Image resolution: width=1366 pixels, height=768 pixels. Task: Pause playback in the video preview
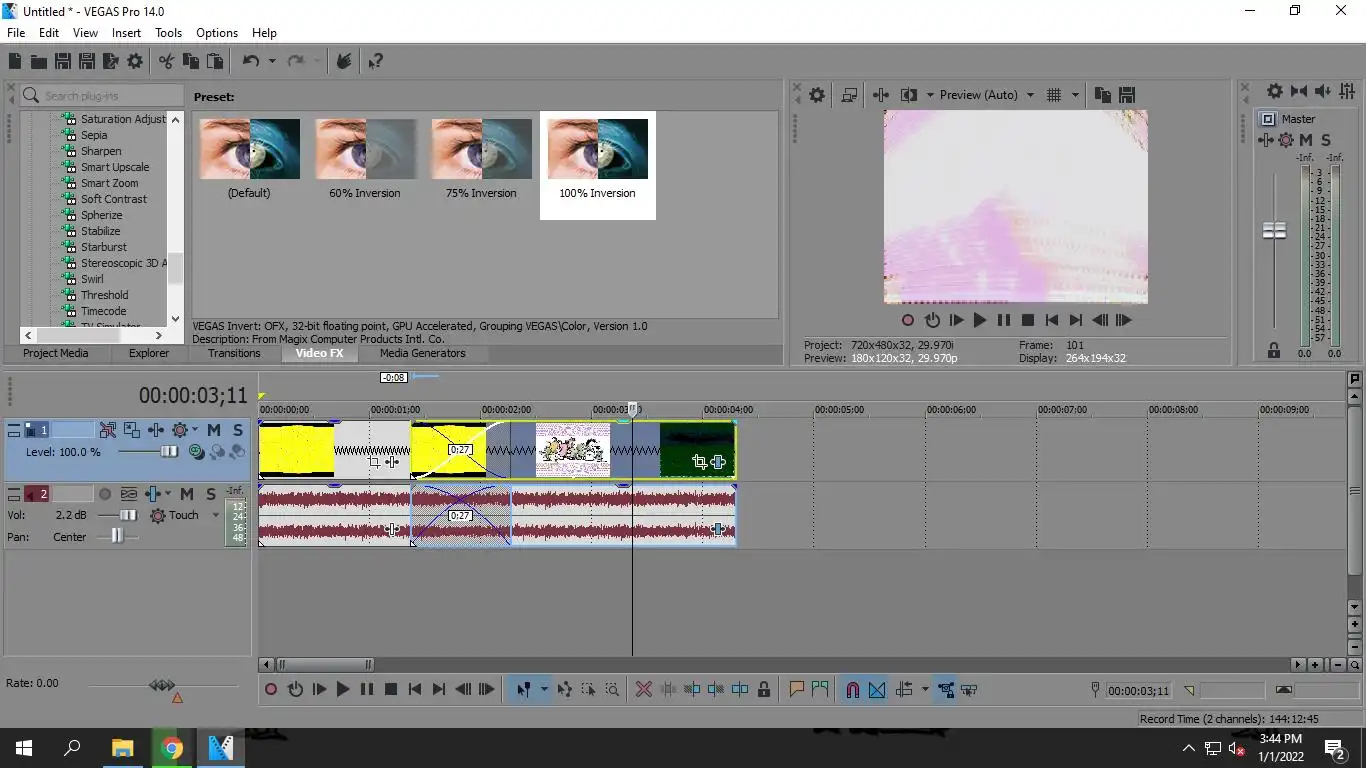1003,320
